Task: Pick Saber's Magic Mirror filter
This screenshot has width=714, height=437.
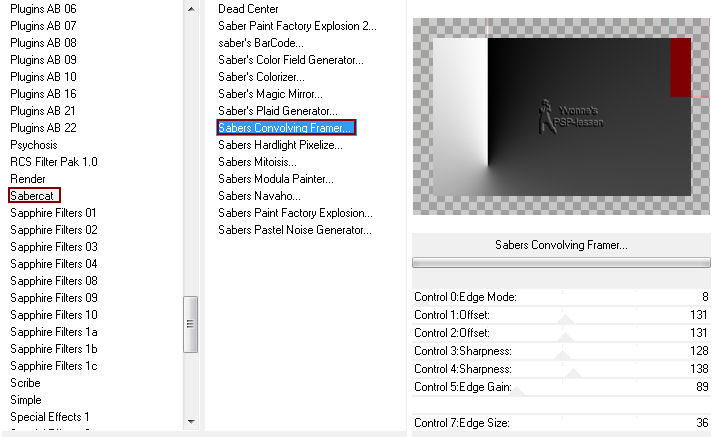Action: coord(270,94)
